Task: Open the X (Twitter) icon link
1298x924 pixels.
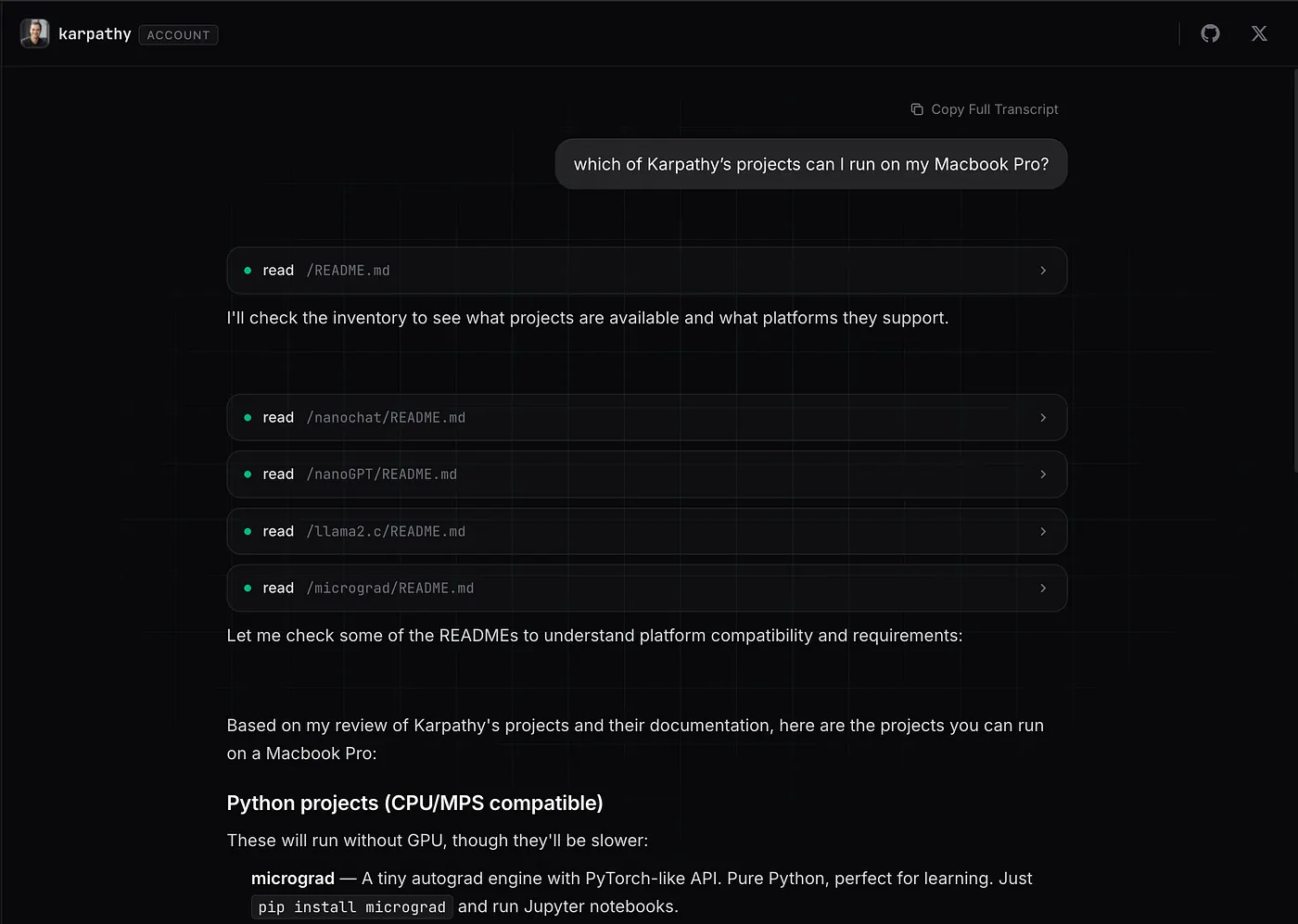Action: (1259, 33)
